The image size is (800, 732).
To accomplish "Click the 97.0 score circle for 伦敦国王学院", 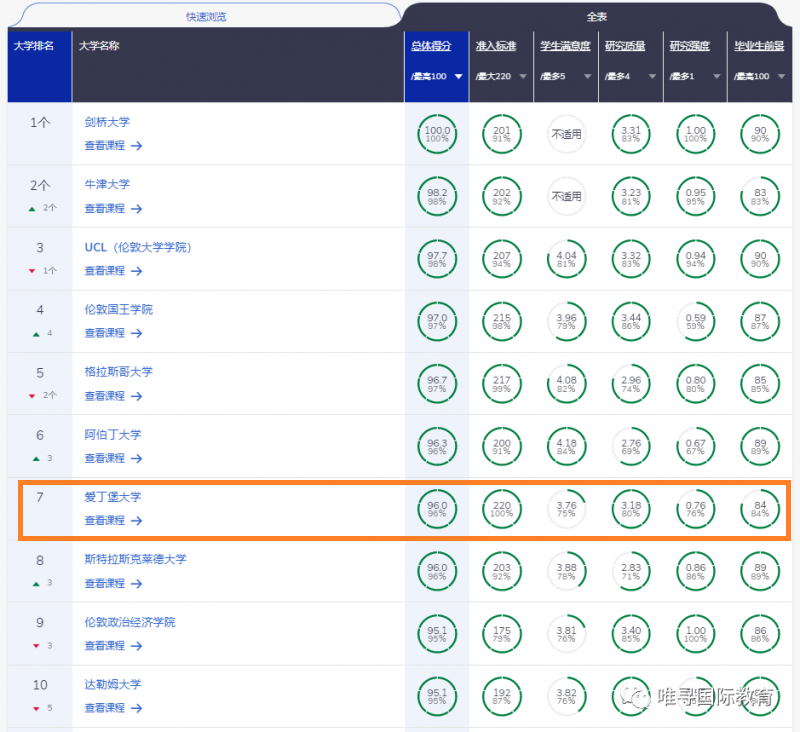I will coord(437,321).
